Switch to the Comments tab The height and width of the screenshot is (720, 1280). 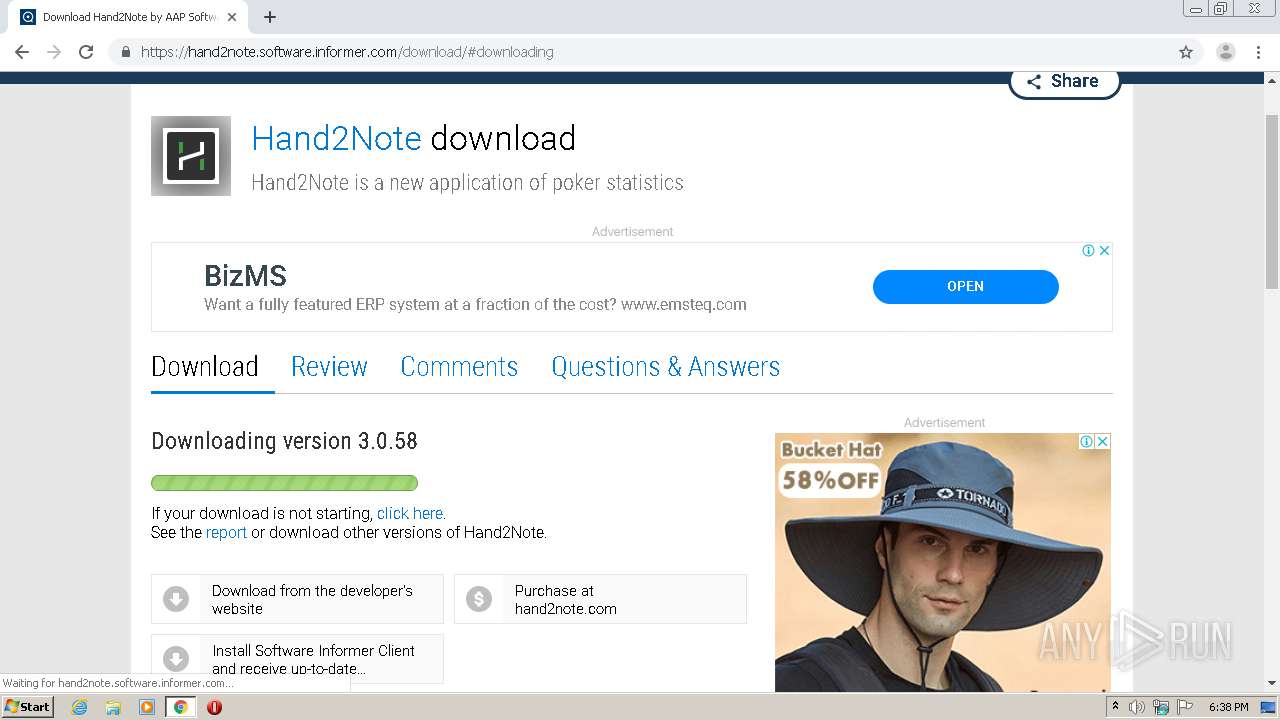point(459,366)
